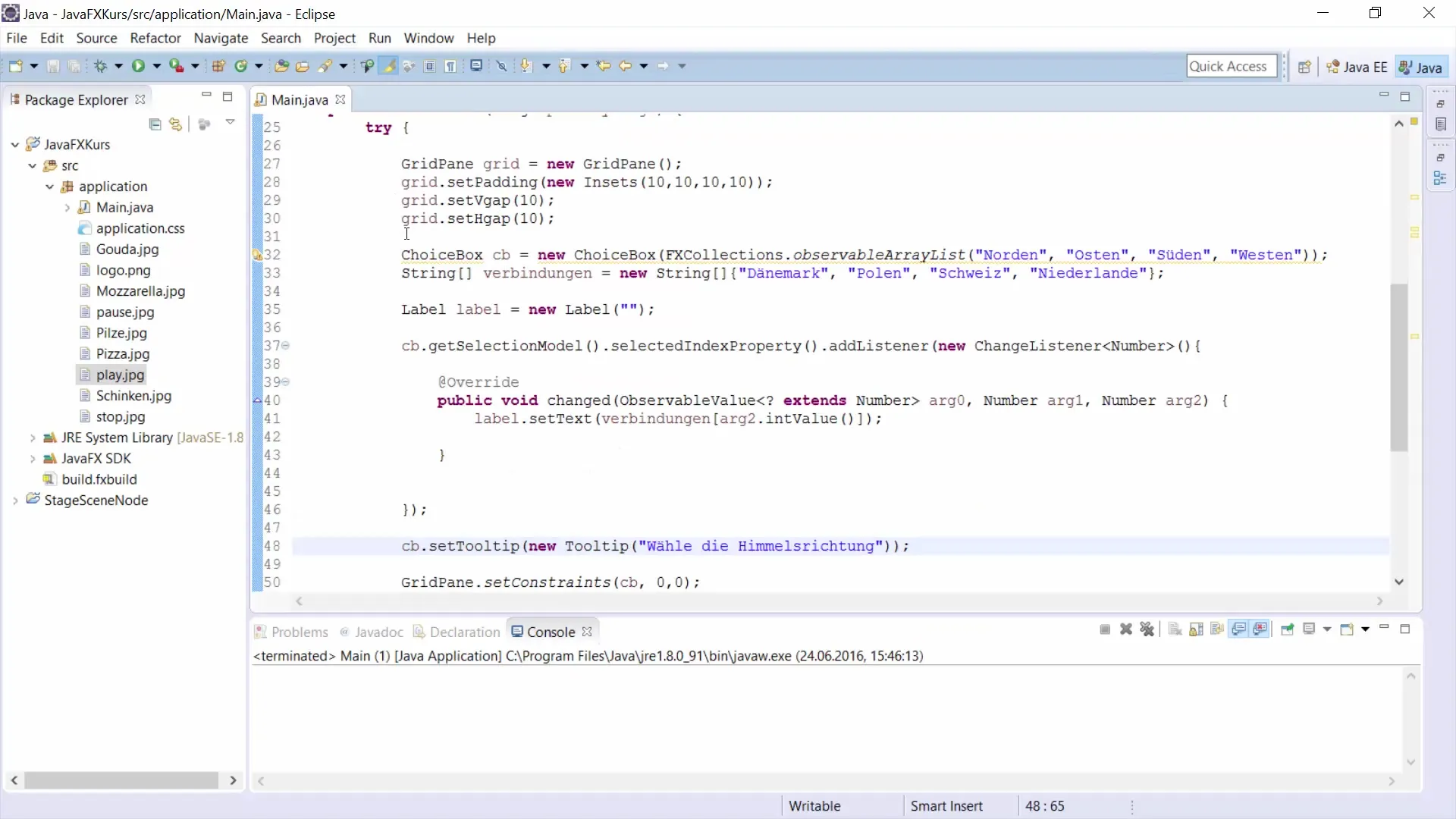Click the Quick Access search field
The height and width of the screenshot is (819, 1456).
click(x=1232, y=67)
